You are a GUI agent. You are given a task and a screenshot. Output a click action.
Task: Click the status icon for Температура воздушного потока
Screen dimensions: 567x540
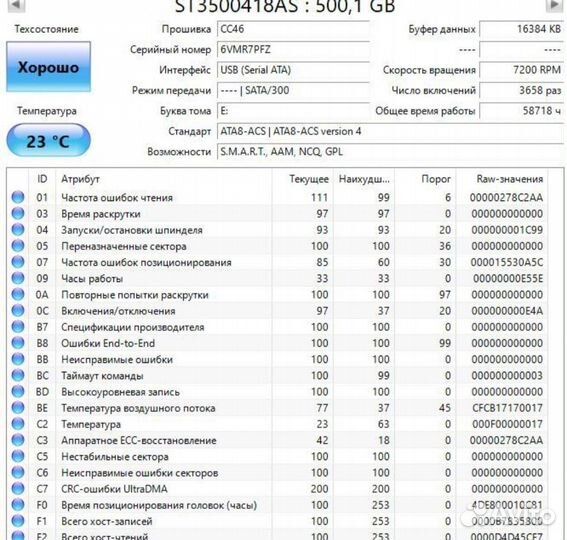18,408
